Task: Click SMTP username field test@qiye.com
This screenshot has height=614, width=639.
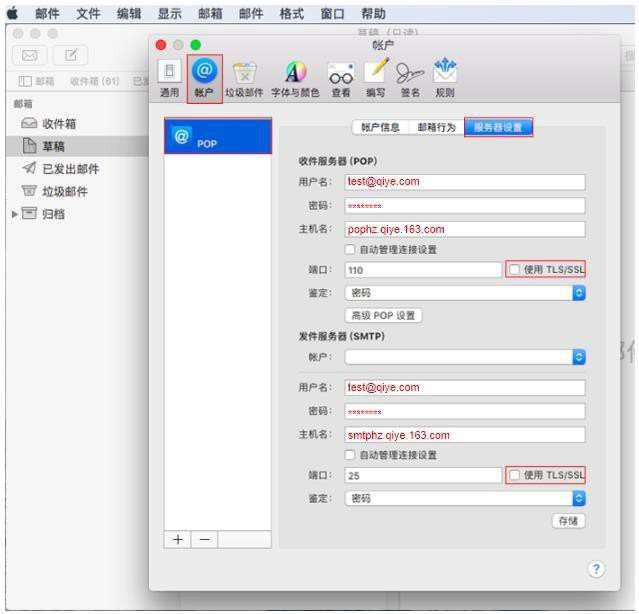Action: [465, 387]
